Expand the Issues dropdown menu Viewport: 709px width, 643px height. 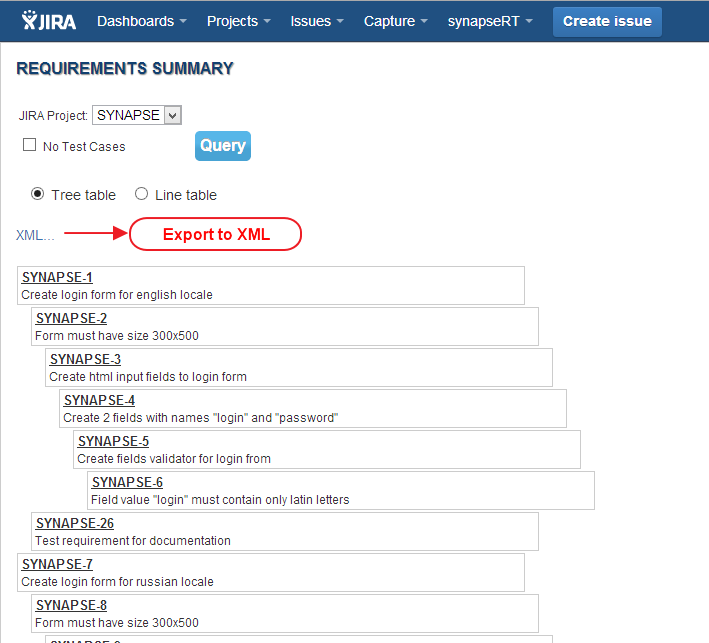317,21
